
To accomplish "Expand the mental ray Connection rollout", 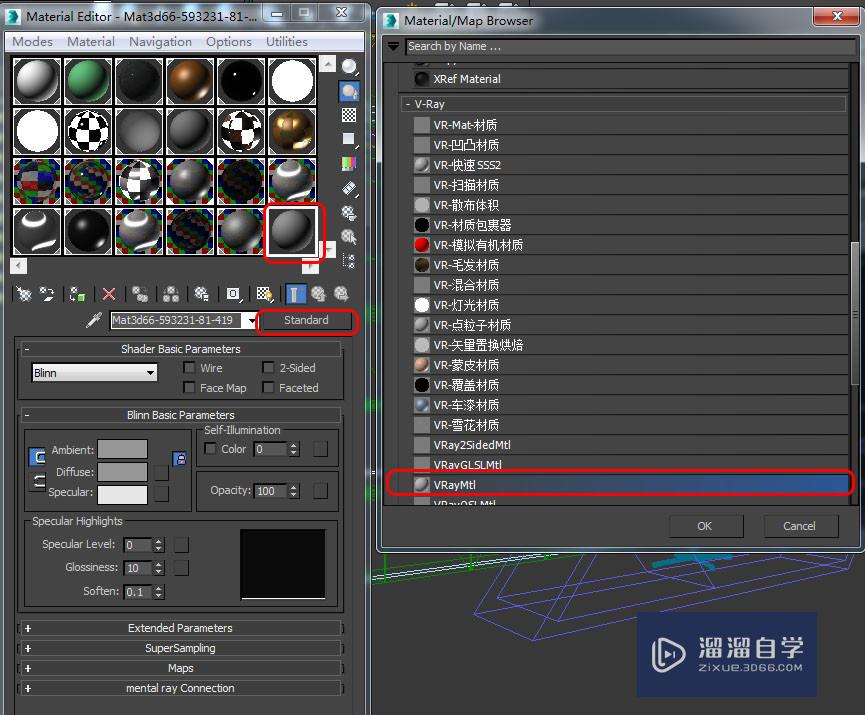I will pyautogui.click(x=180, y=688).
